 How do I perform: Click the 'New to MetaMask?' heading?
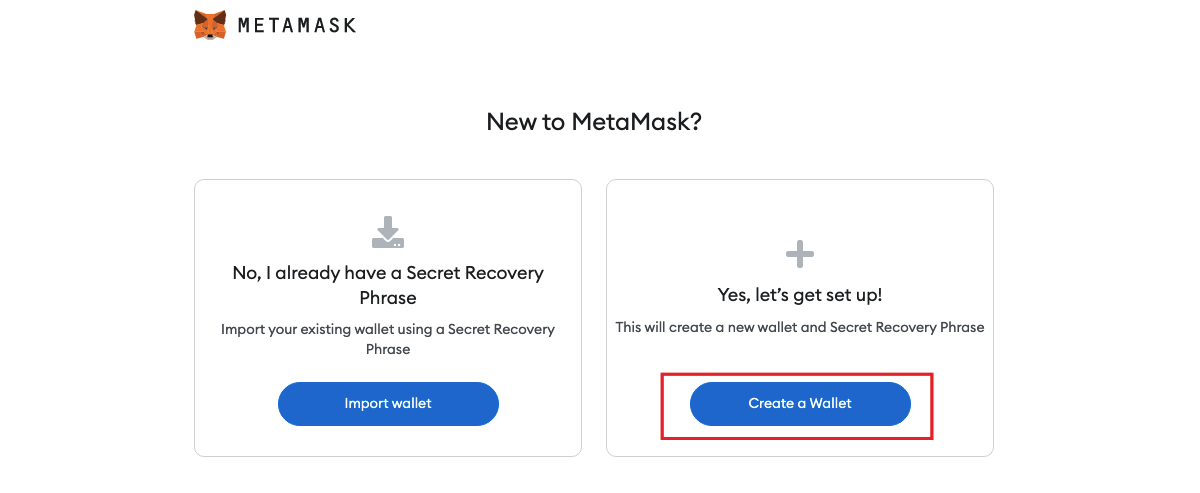click(594, 122)
